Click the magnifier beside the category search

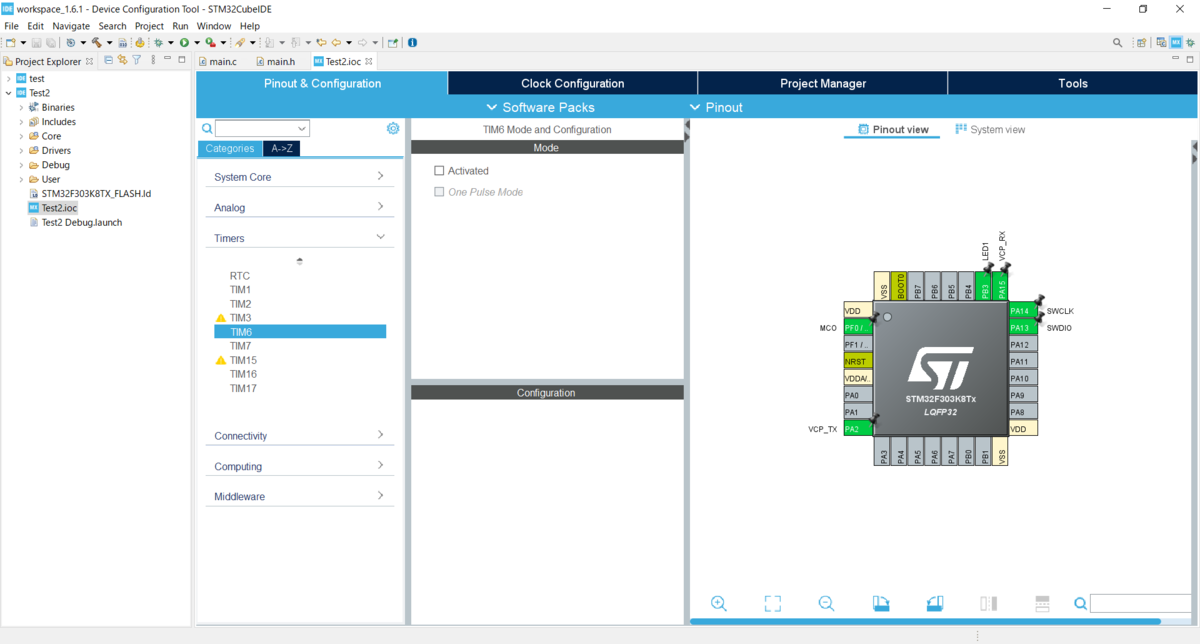[207, 128]
